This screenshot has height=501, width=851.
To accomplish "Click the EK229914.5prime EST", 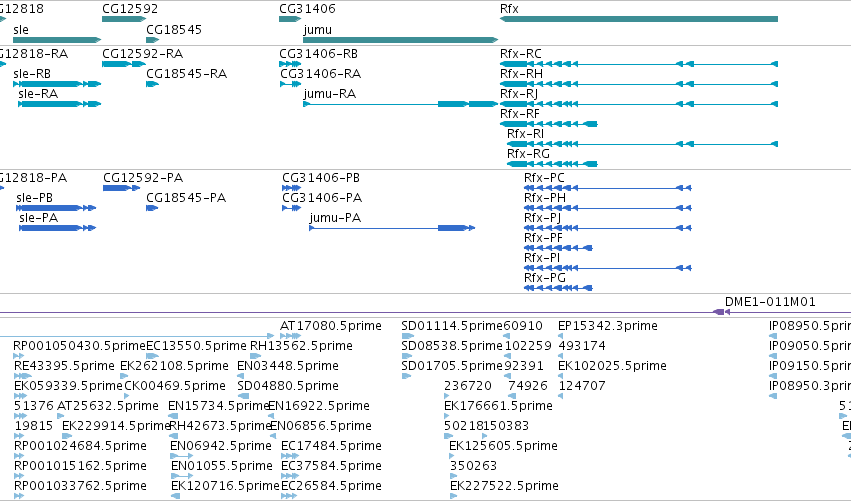I will 117,427.
